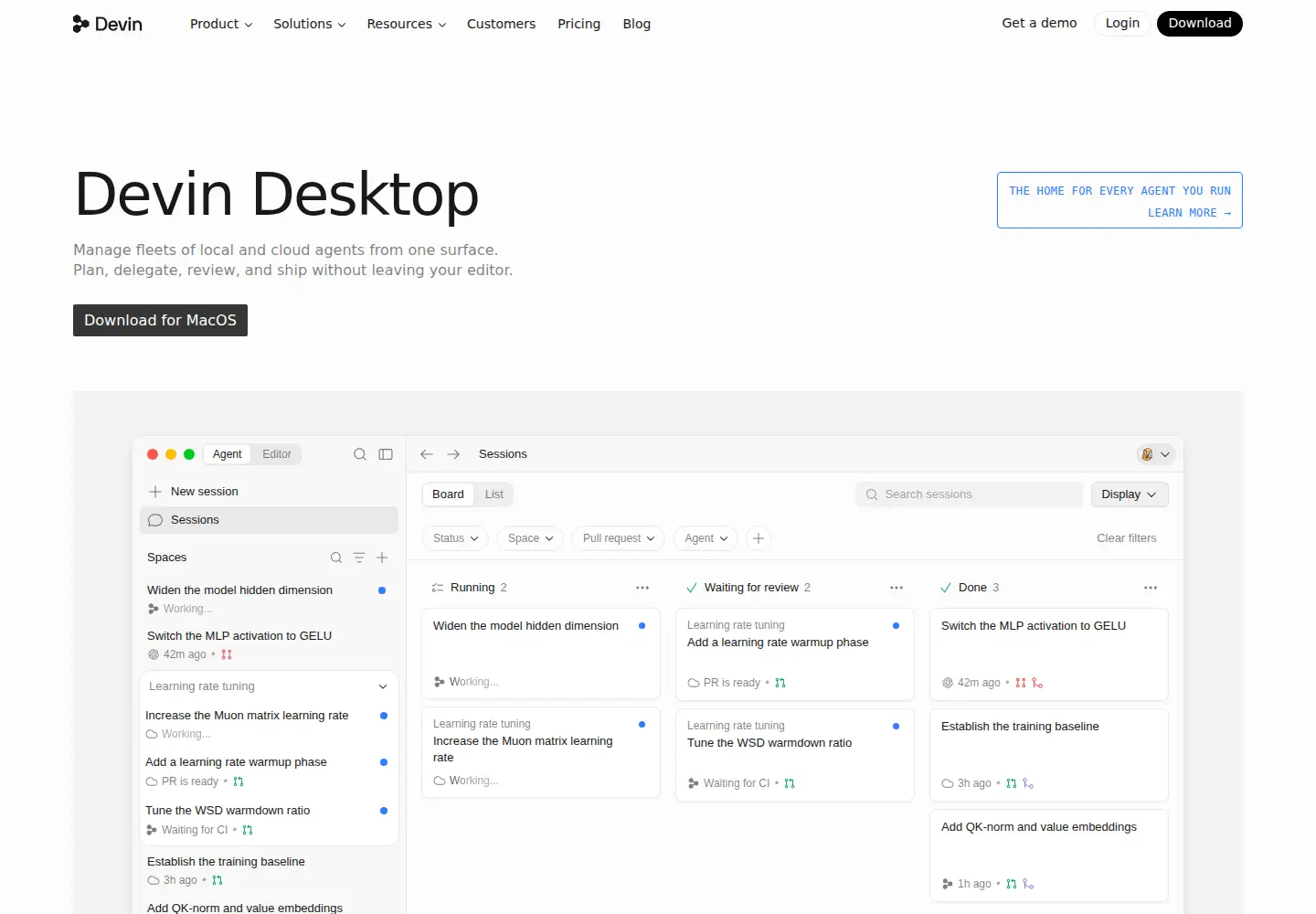Click Download for MacOS button

point(160,320)
